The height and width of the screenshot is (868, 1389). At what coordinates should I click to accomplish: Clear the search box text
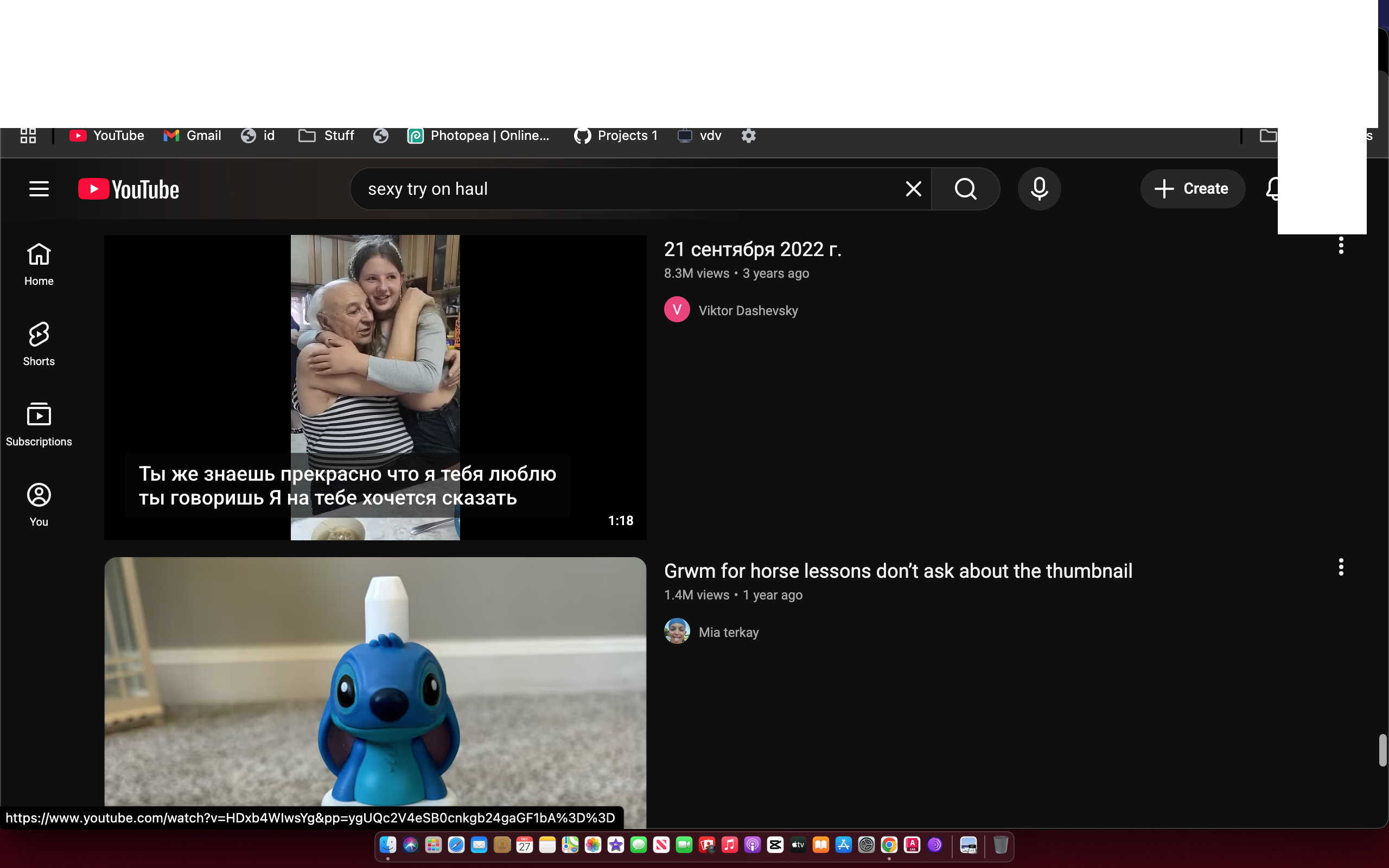click(x=913, y=189)
